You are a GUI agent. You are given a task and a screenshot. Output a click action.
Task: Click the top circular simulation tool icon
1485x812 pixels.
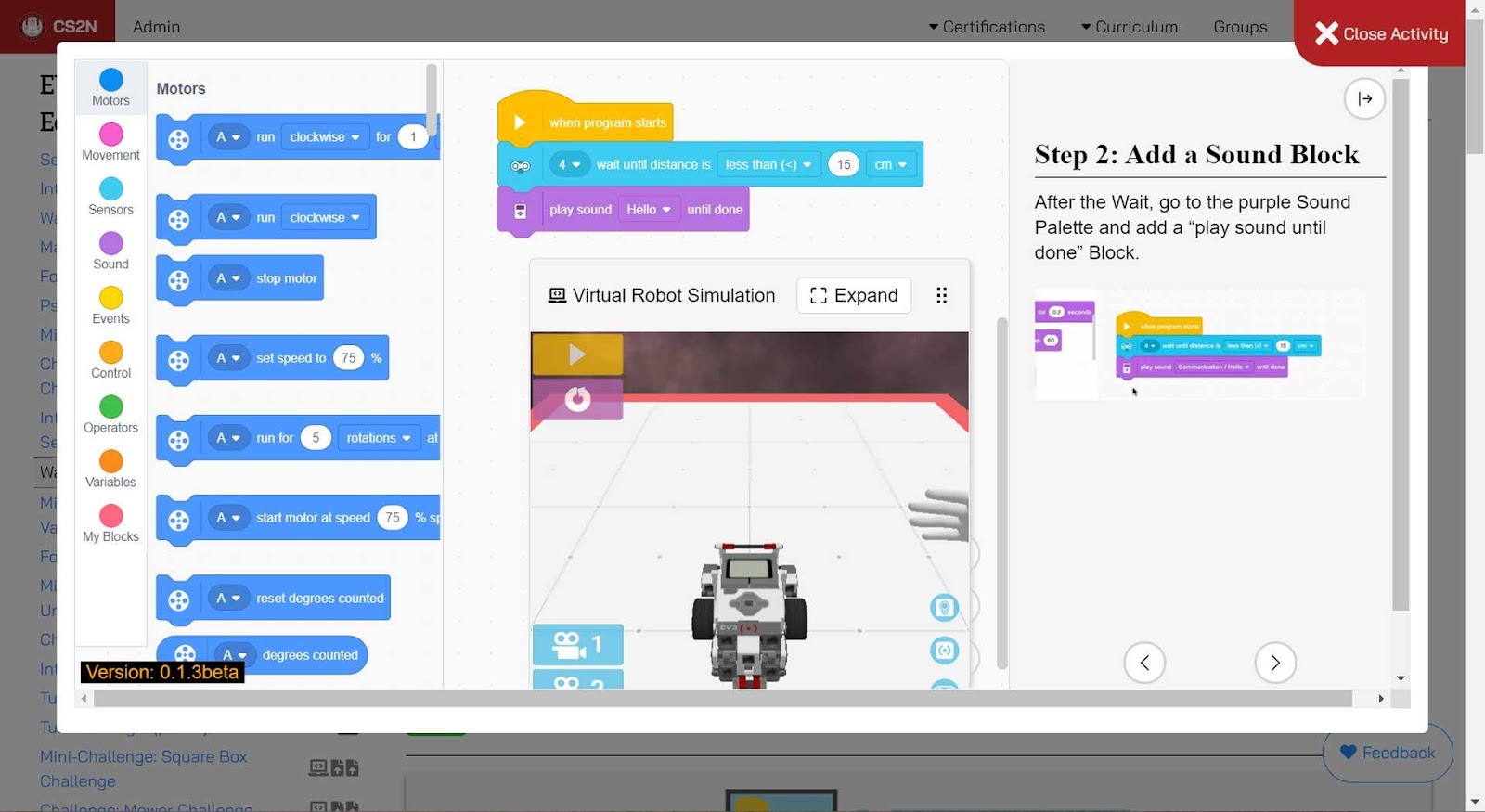coord(944,608)
